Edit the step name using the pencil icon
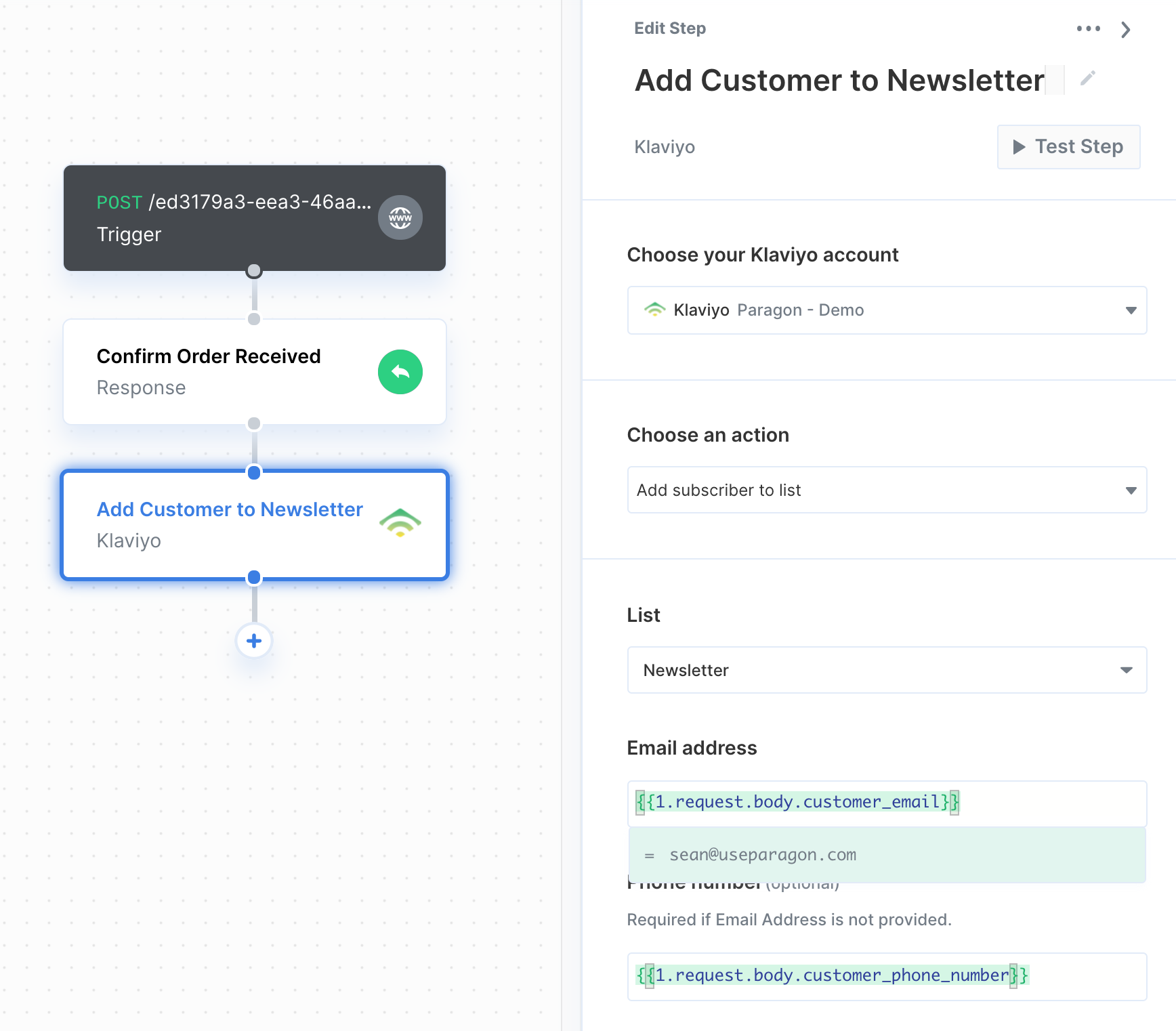1176x1031 pixels. pos(1088,79)
